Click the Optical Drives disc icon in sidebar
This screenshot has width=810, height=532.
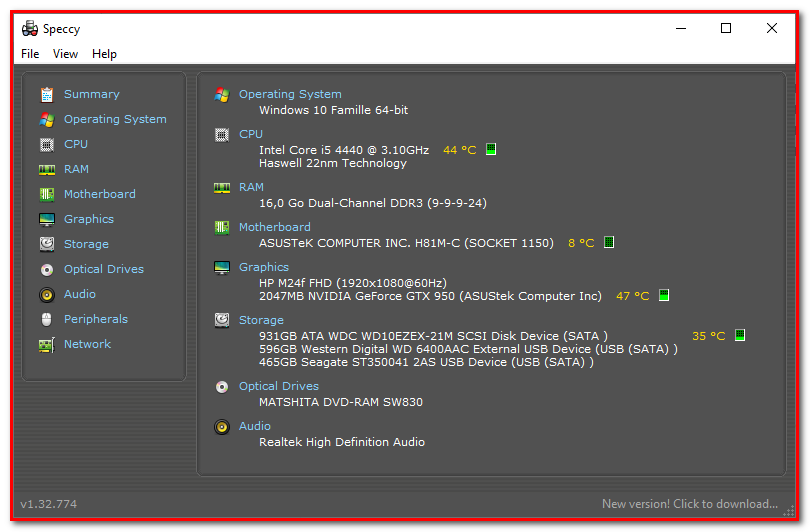click(46, 270)
